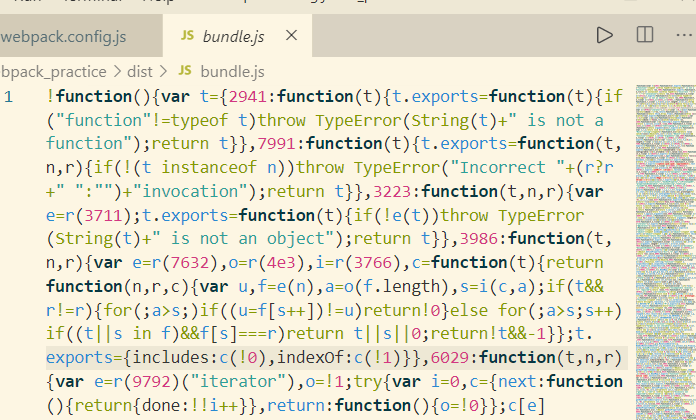Click the 4e3 numeric literal
The width and height of the screenshot is (696, 420).
pos(281,263)
